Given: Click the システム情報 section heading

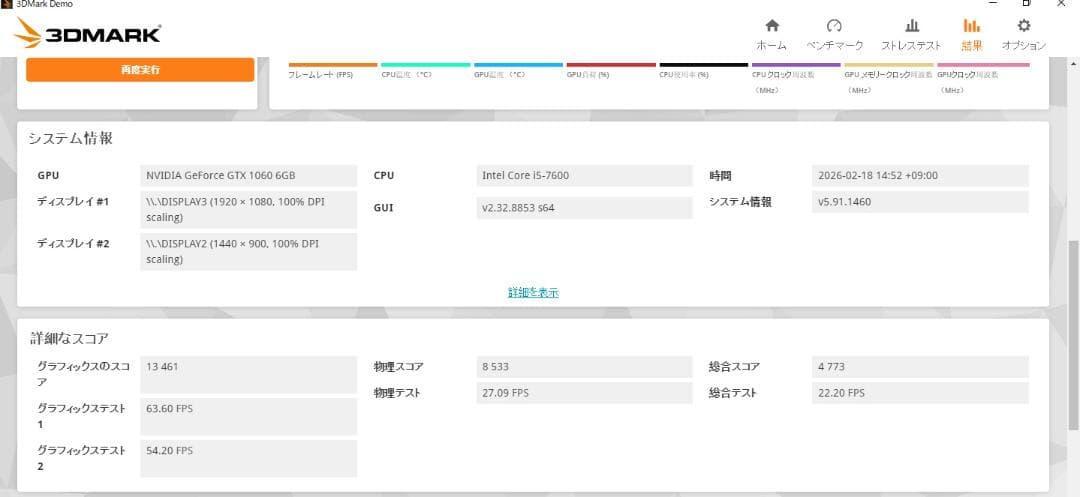Looking at the screenshot, I should [70, 138].
